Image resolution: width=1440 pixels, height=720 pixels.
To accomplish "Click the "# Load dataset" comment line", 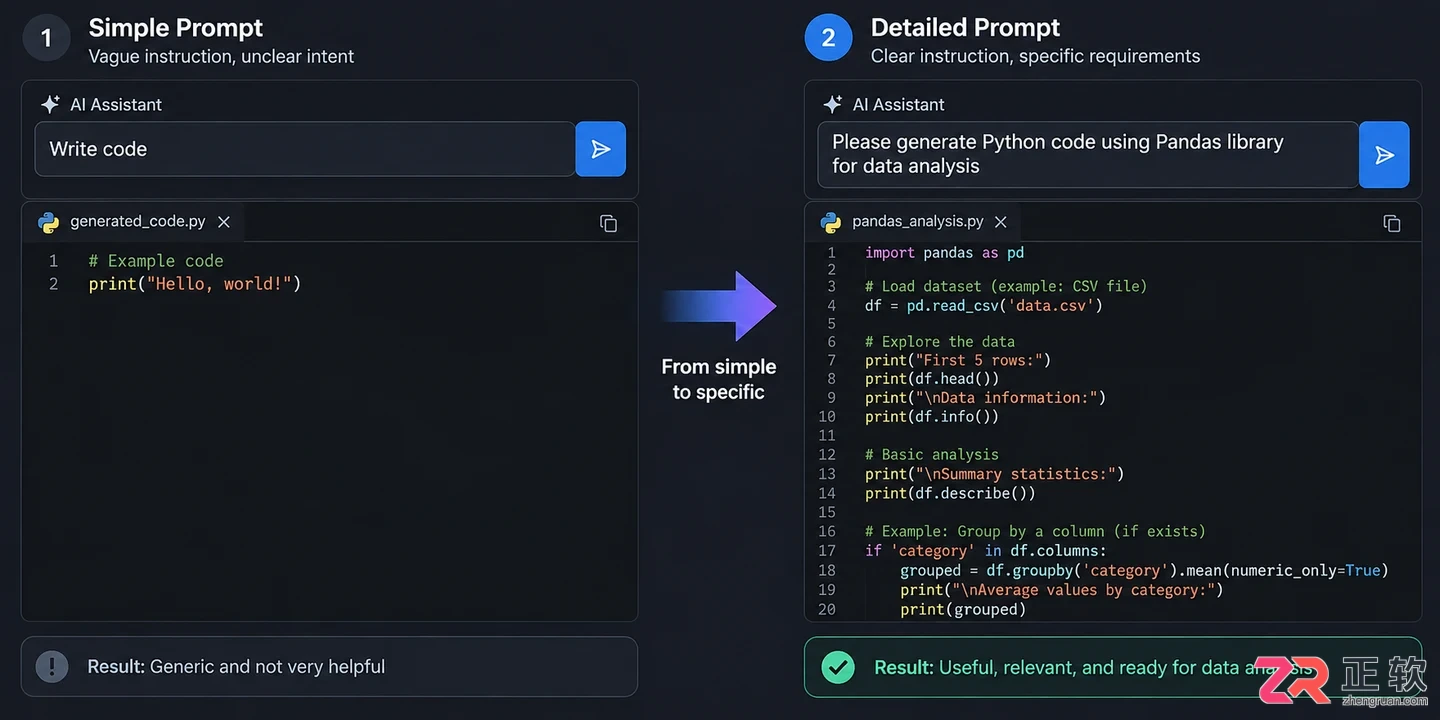I will pos(1006,286).
